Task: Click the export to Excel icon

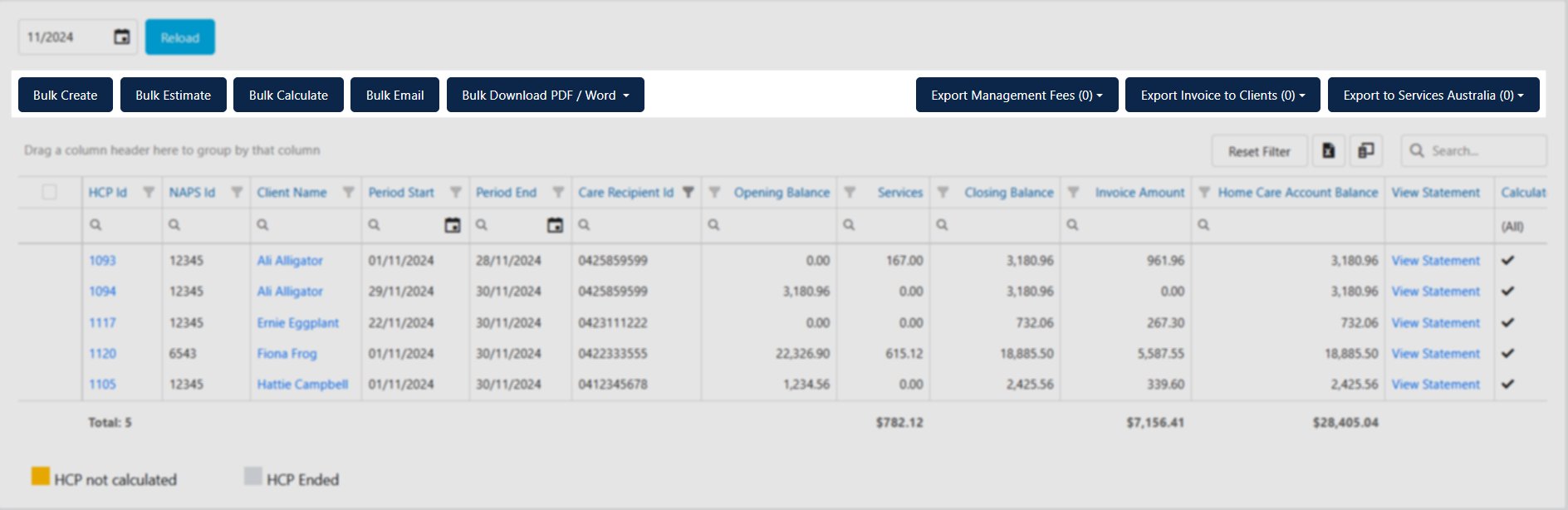Action: click(x=1329, y=150)
